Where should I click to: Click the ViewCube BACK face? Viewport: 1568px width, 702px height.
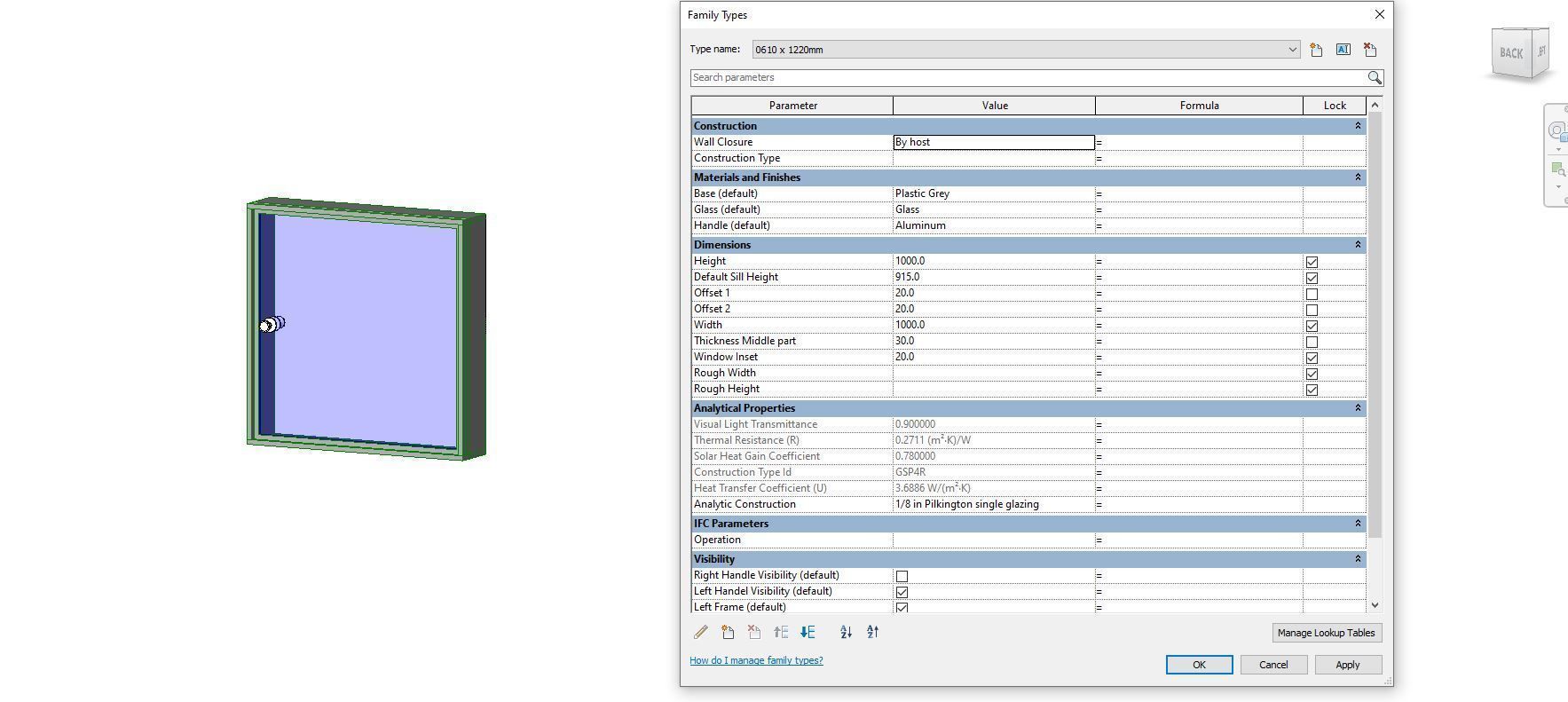[1511, 53]
